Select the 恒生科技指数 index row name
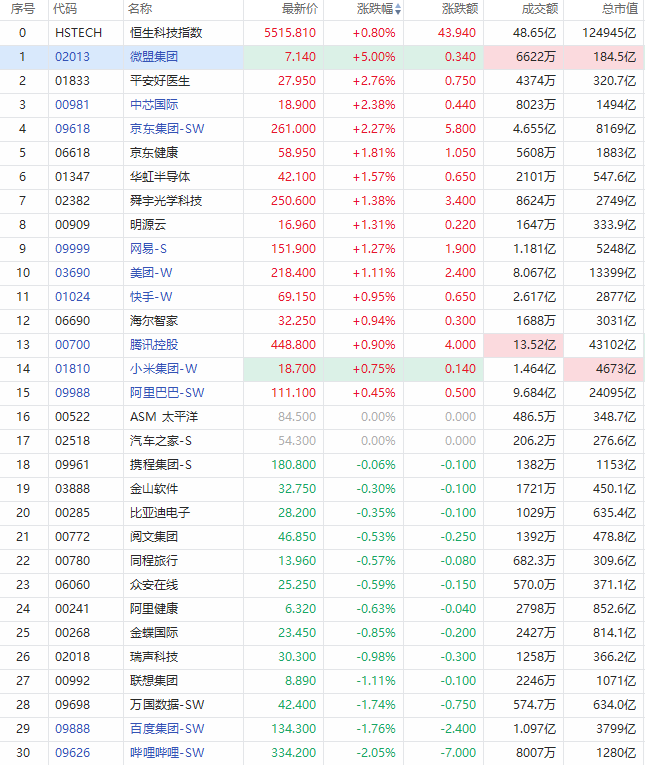 coord(166,33)
